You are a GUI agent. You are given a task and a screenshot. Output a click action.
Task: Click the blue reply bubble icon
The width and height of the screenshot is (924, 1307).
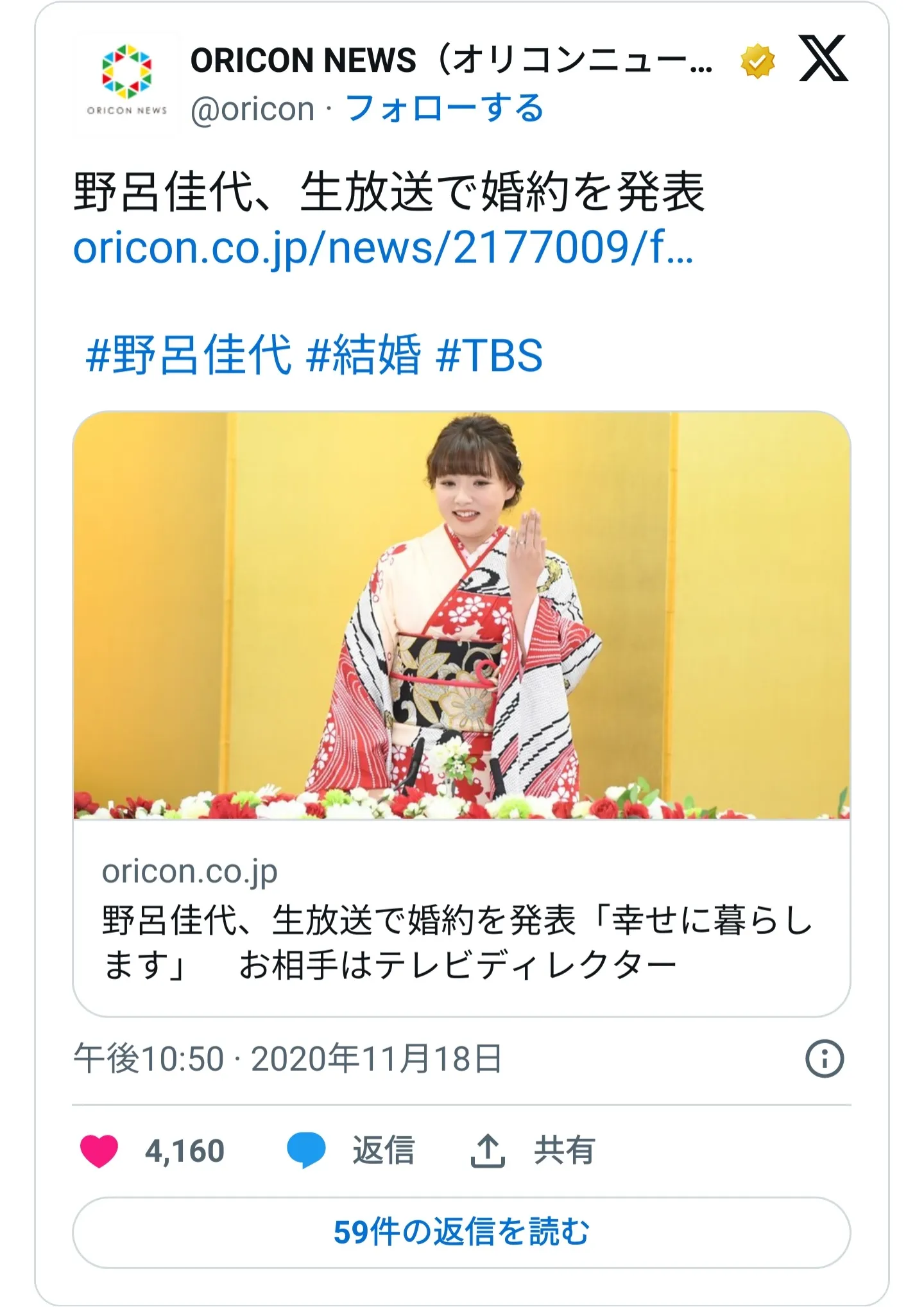pyautogui.click(x=306, y=1150)
